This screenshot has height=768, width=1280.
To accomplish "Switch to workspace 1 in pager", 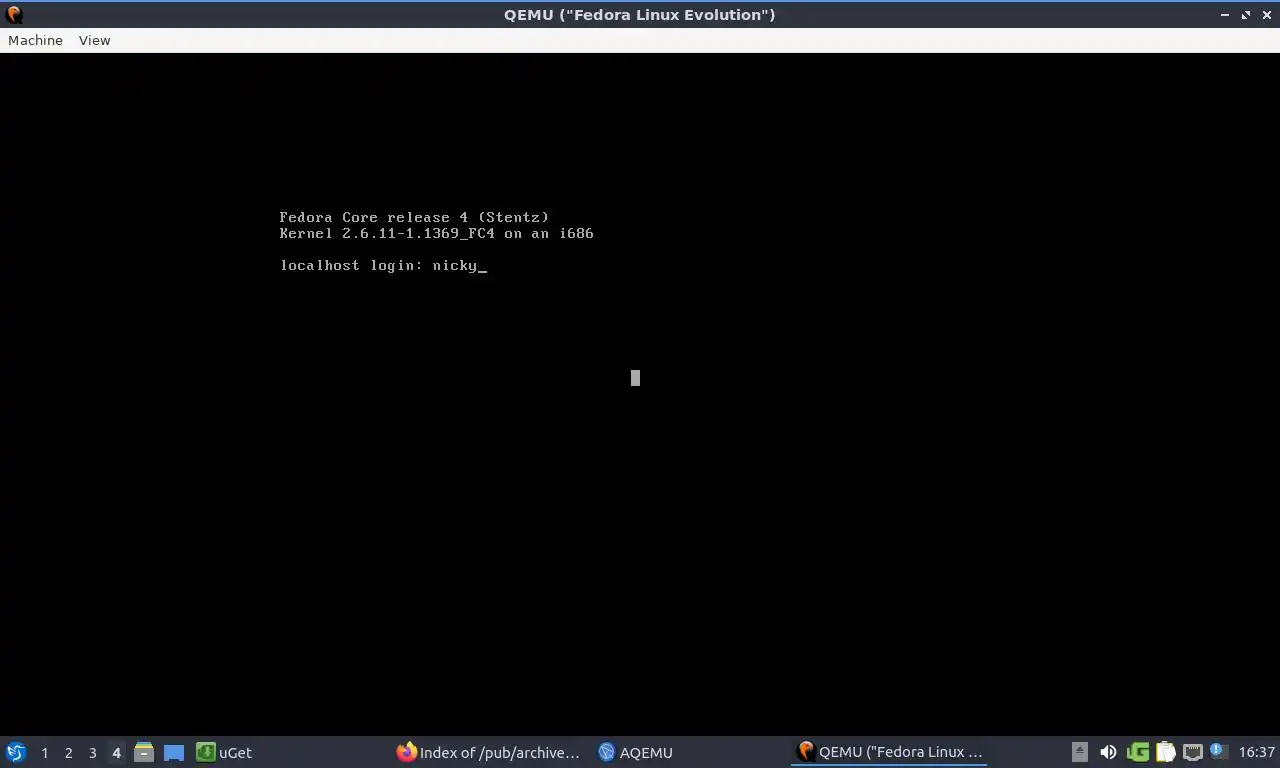I will 44,752.
